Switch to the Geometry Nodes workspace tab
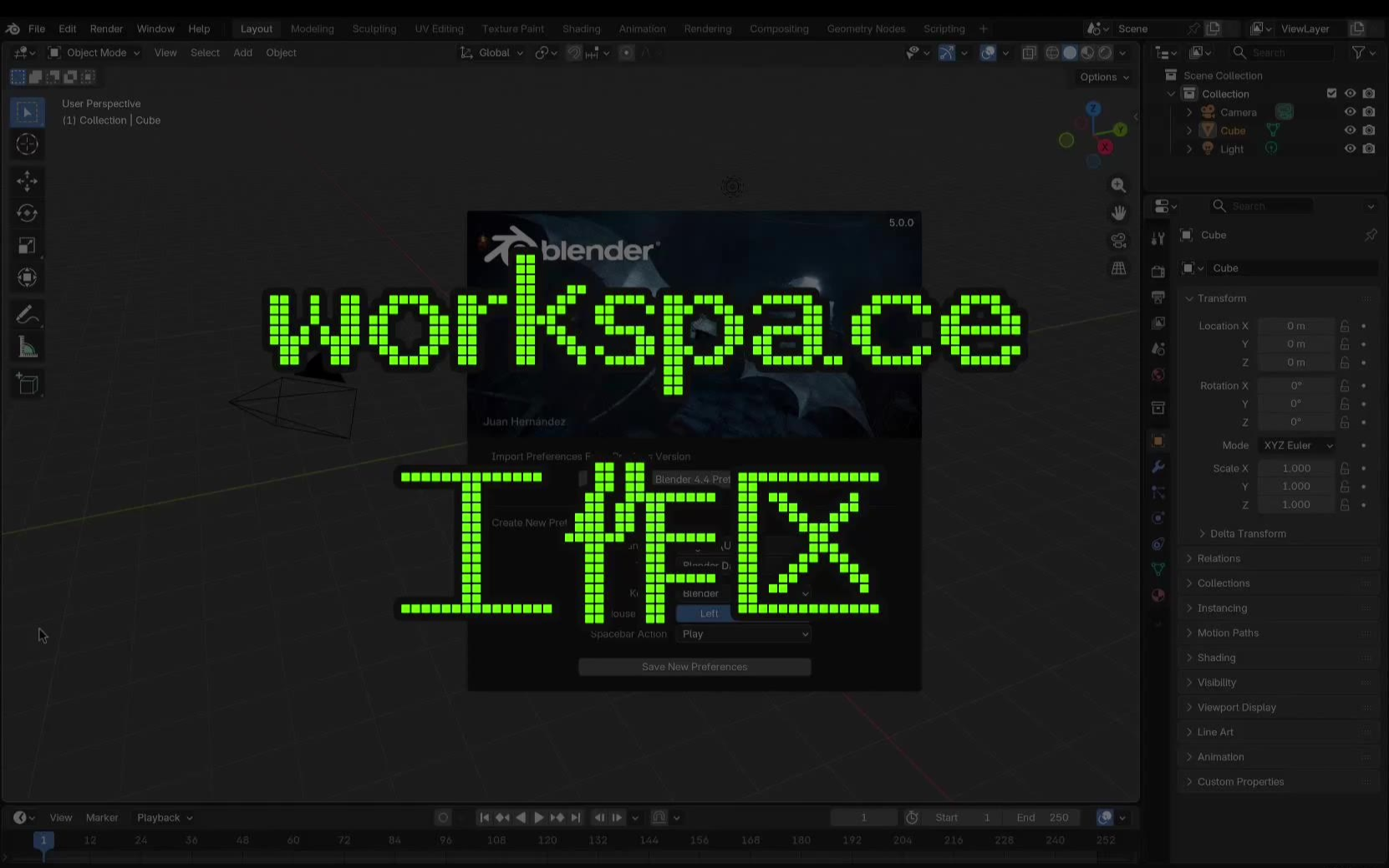Screen dimensions: 1389x868 [x=866, y=28]
